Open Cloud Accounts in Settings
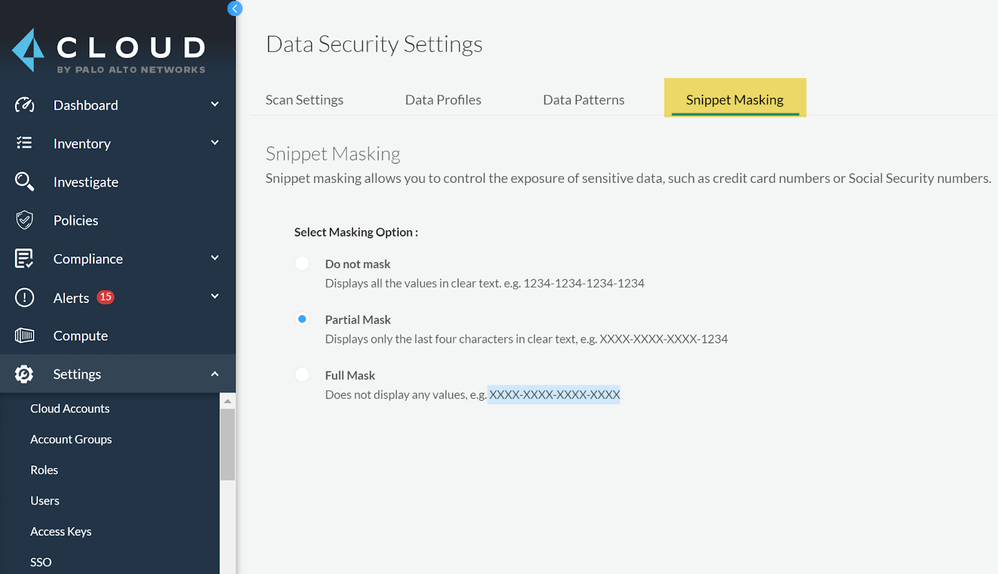Viewport: 998px width, 574px height. 70,409
